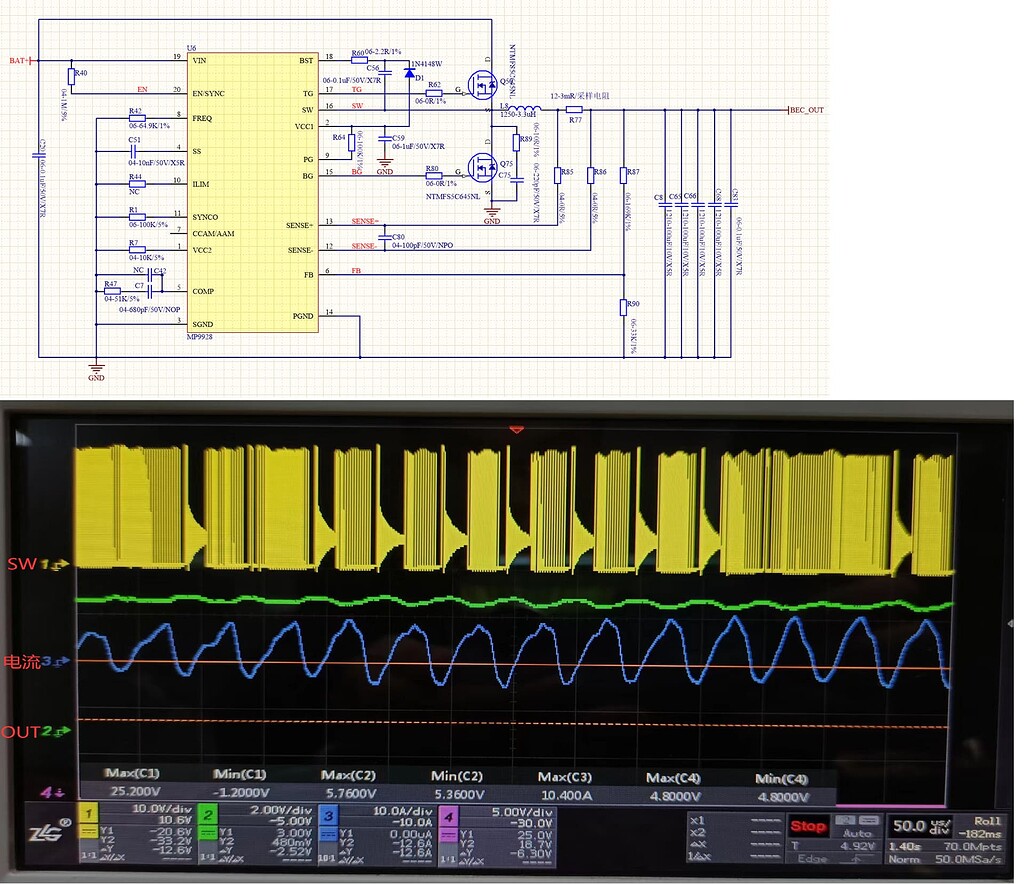Image resolution: width=1024 pixels, height=884 pixels.
Task: Click the Max(C3) measurement value 10.400A
Action: 566,795
